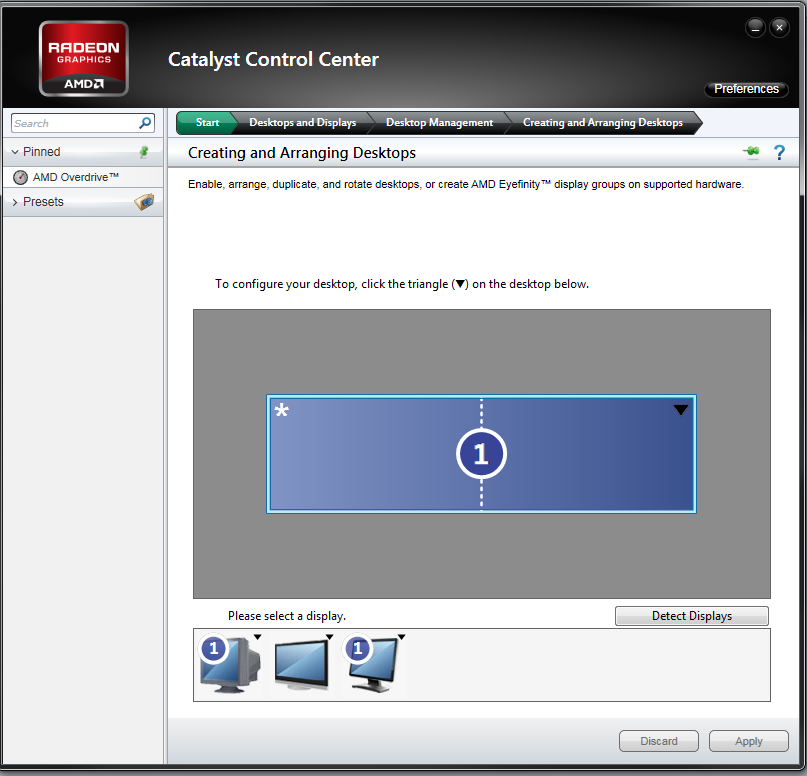Open help with the question mark icon
807x776 pixels.
tap(779, 153)
